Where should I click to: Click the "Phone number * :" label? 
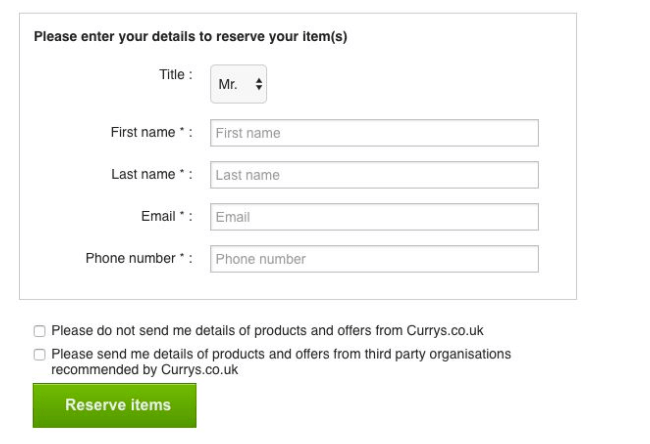click(x=139, y=258)
